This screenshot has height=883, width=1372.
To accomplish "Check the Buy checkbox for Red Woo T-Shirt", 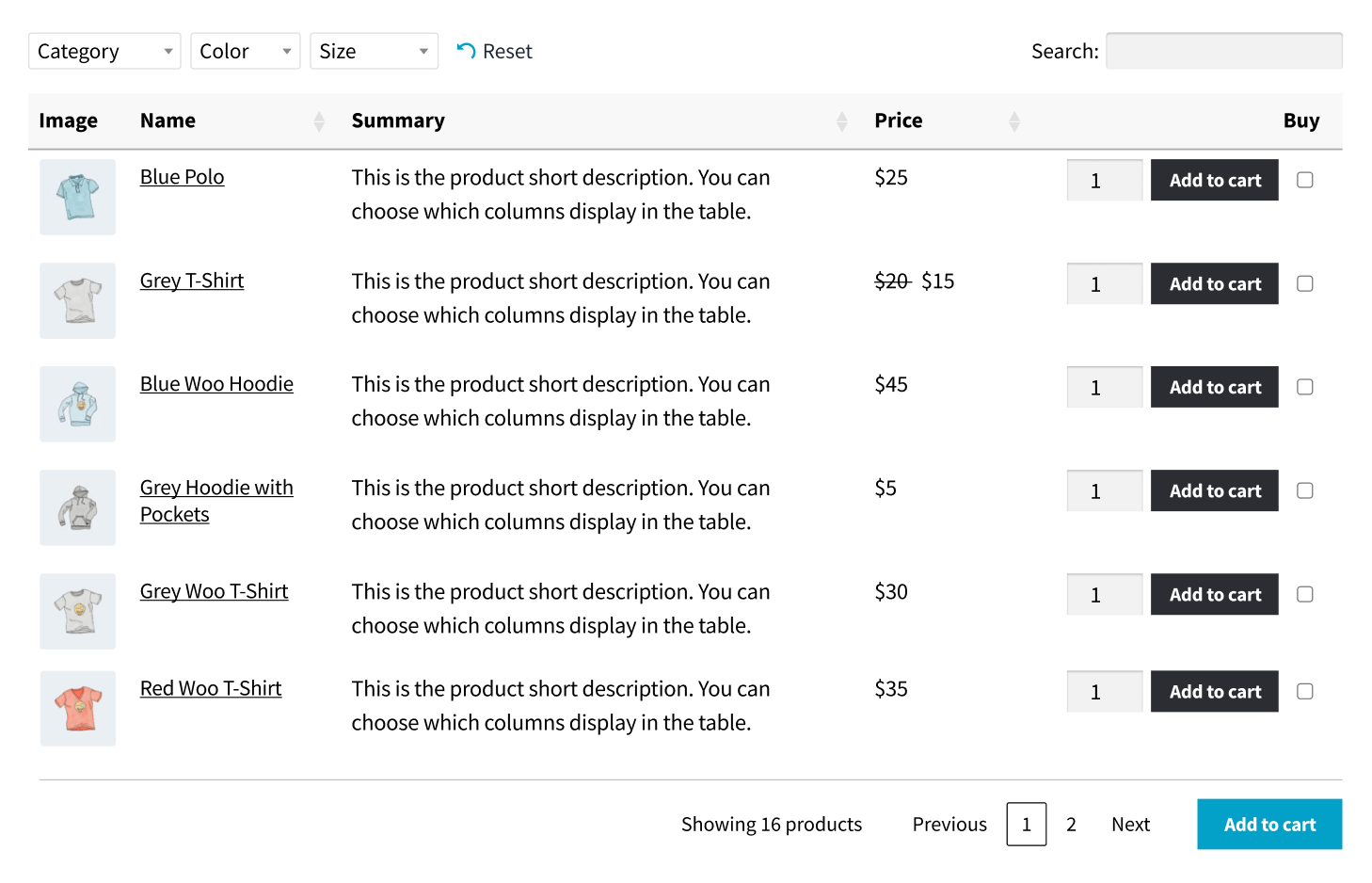I will pyautogui.click(x=1304, y=691).
